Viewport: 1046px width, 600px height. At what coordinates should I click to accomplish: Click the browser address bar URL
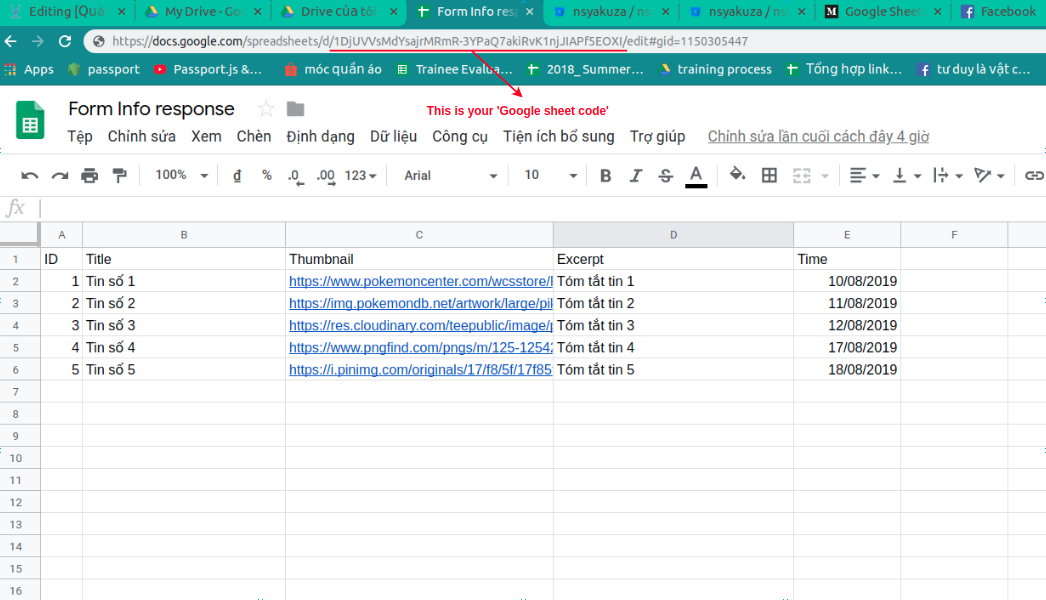click(430, 41)
